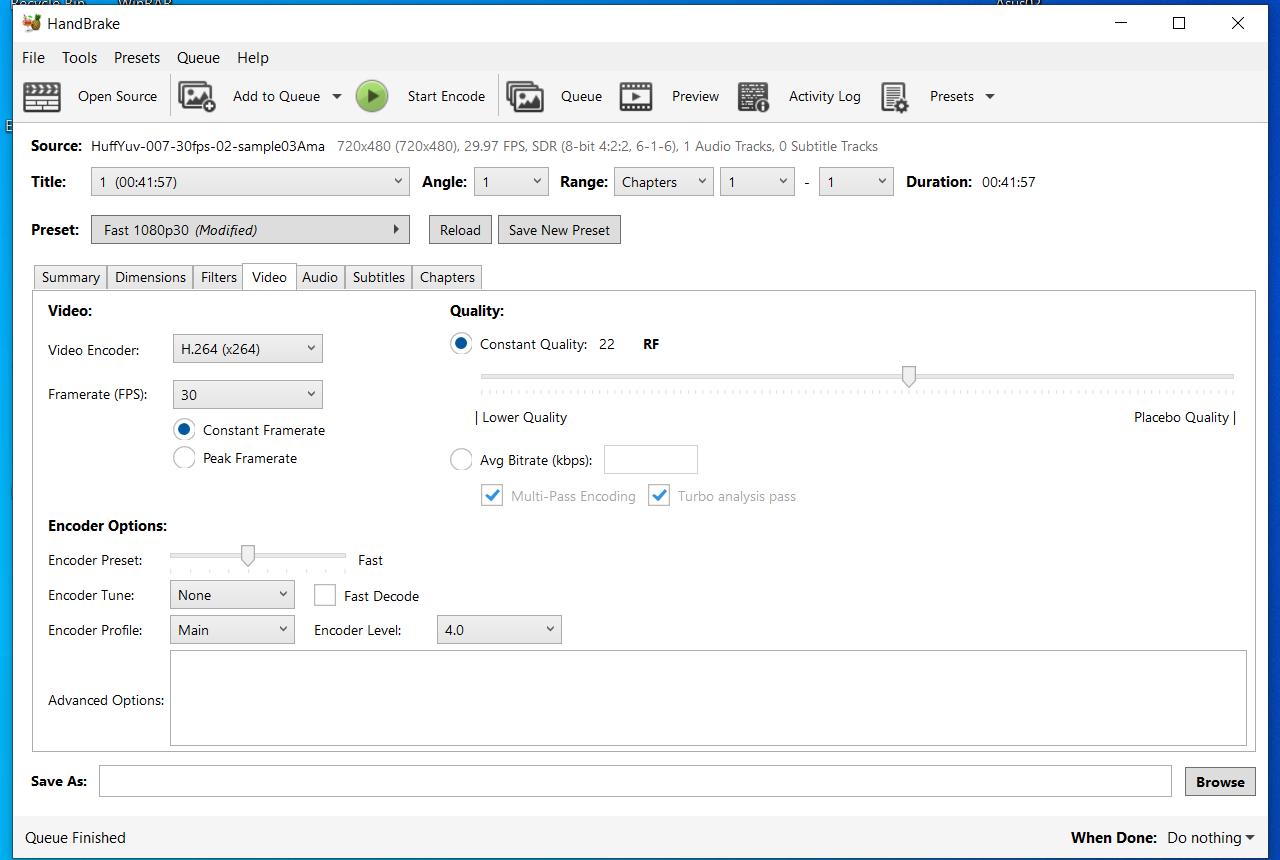This screenshot has height=860, width=1280.
Task: Click the Encoder Preset slider handle
Action: coord(247,555)
